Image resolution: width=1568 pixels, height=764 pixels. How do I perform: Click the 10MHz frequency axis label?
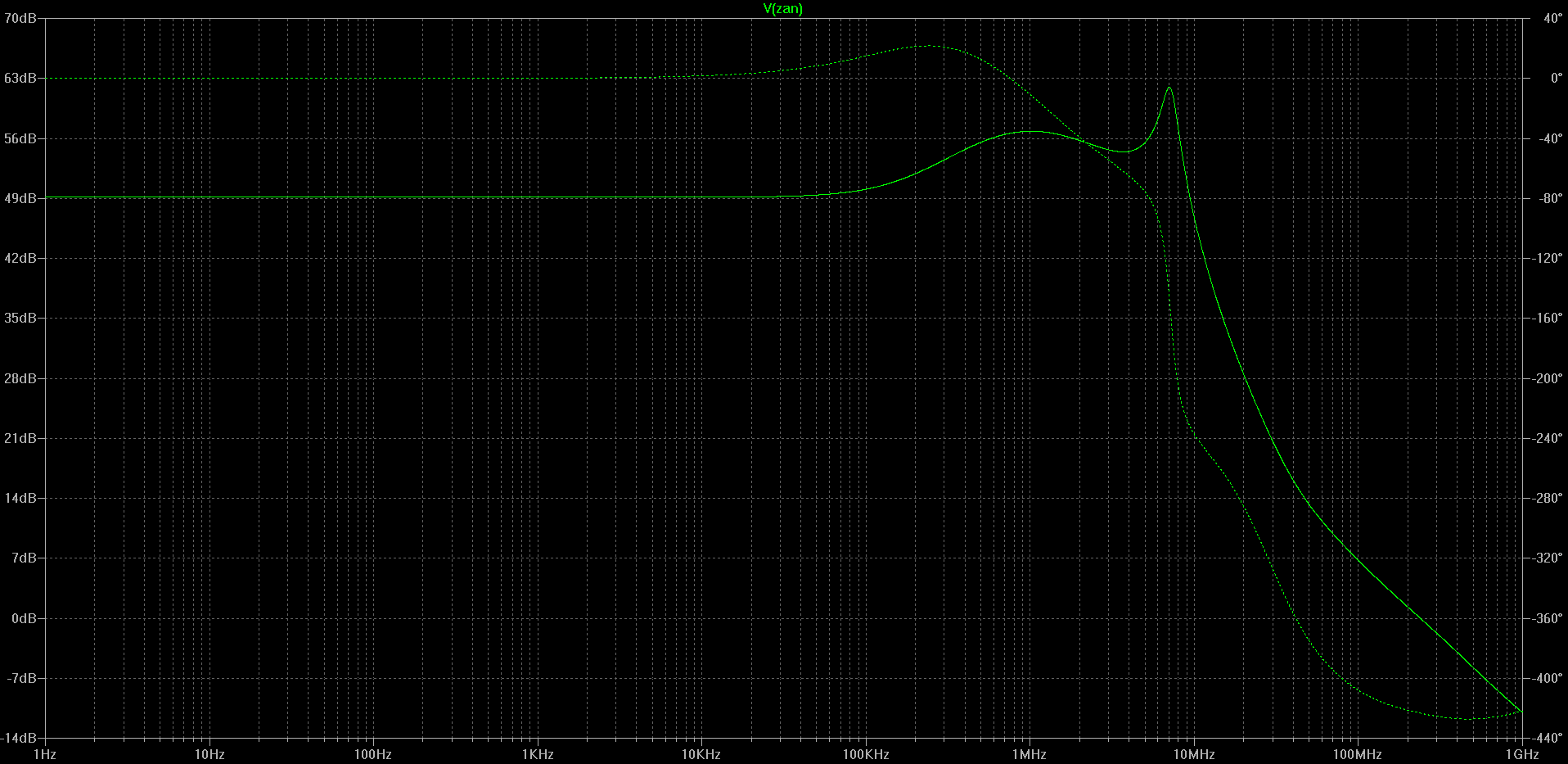pyautogui.click(x=1194, y=754)
